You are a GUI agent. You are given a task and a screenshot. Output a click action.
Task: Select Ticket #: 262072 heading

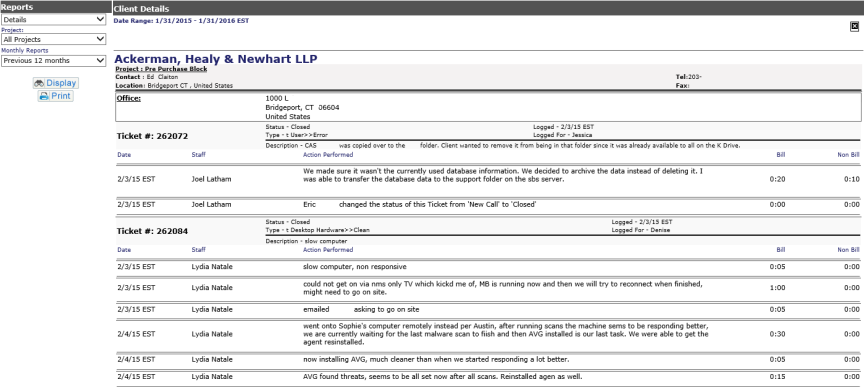[x=152, y=136]
